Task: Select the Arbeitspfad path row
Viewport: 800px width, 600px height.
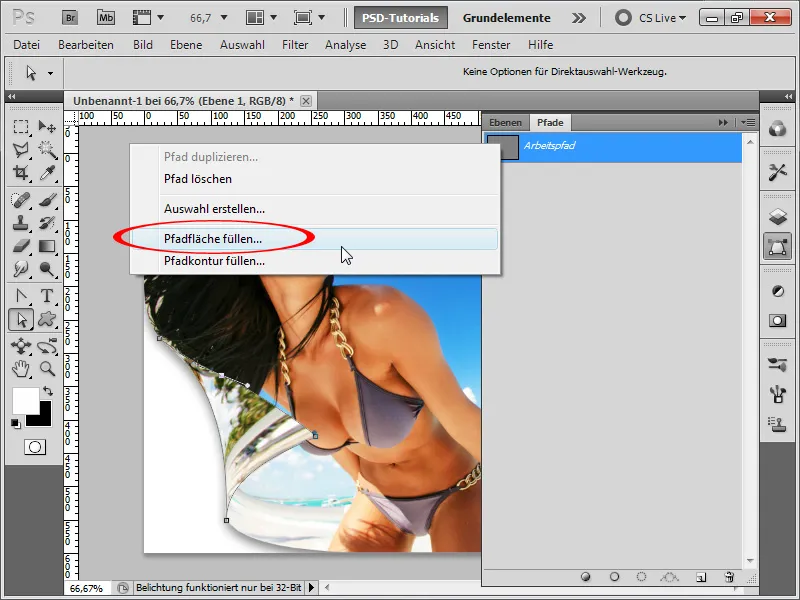Action: 612,147
